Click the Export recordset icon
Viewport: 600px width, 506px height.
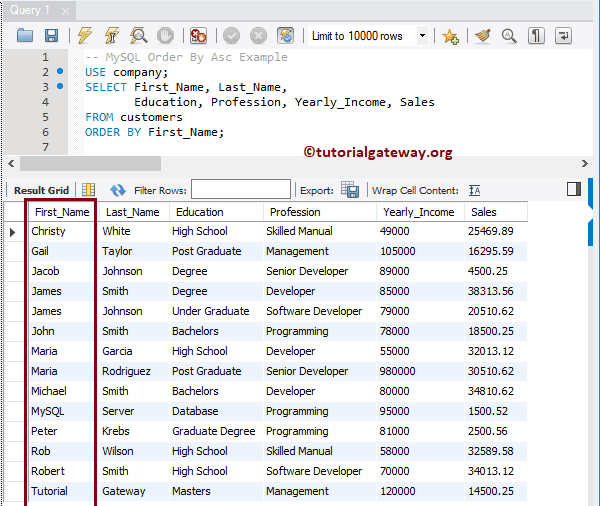(350, 190)
